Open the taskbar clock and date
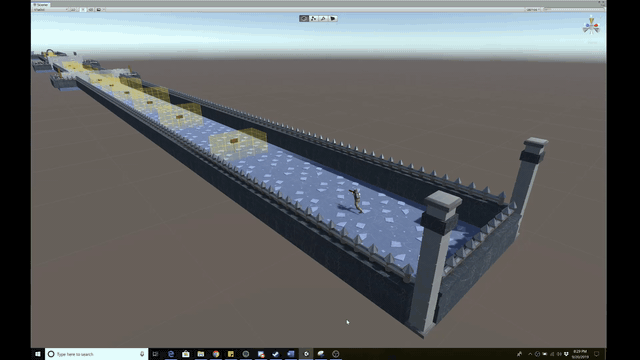 [x=580, y=354]
